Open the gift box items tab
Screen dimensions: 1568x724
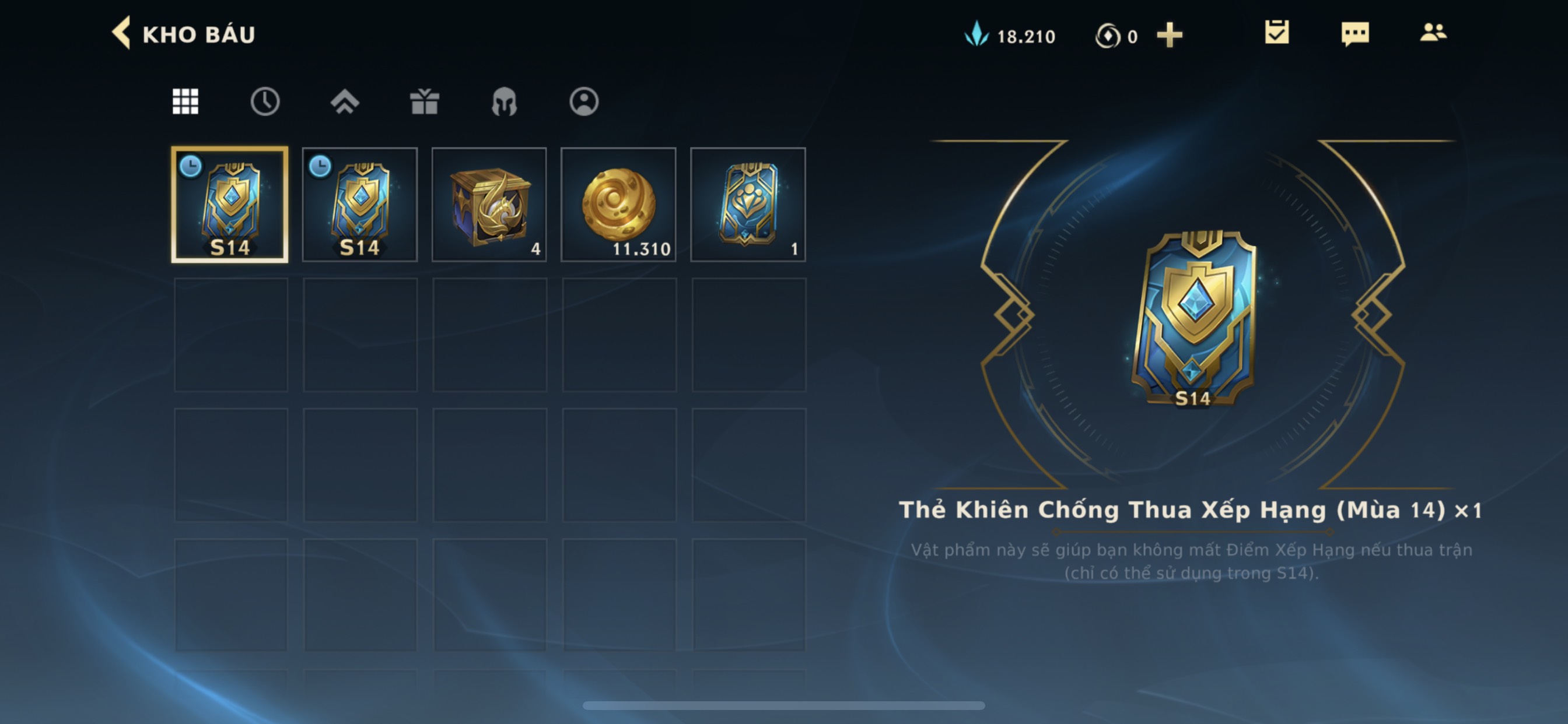424,101
